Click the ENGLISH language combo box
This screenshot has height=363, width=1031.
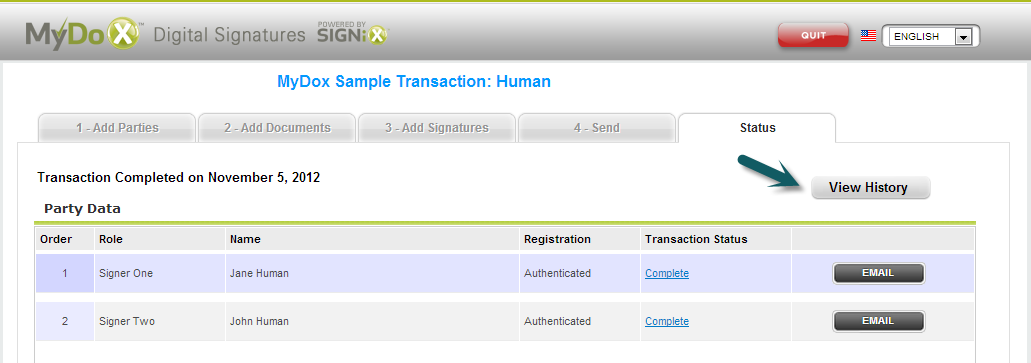tap(930, 37)
